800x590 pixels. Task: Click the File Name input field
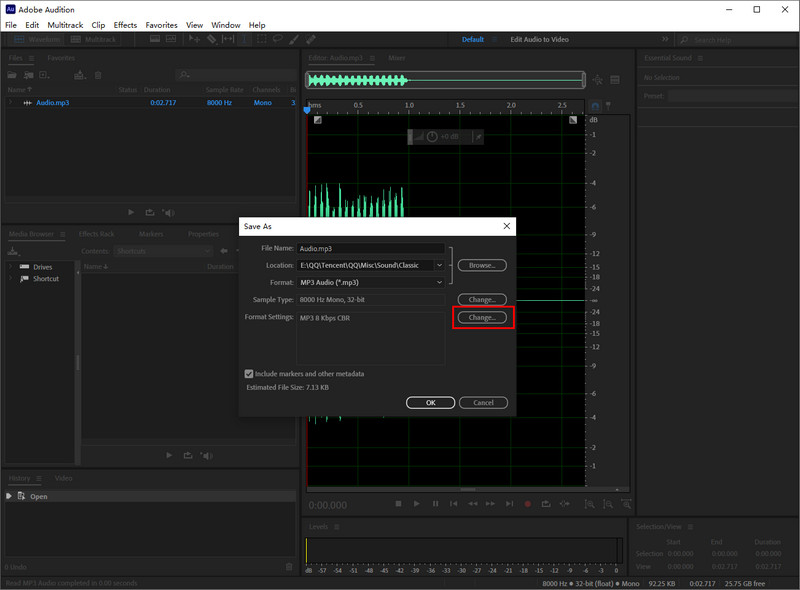tap(370, 248)
